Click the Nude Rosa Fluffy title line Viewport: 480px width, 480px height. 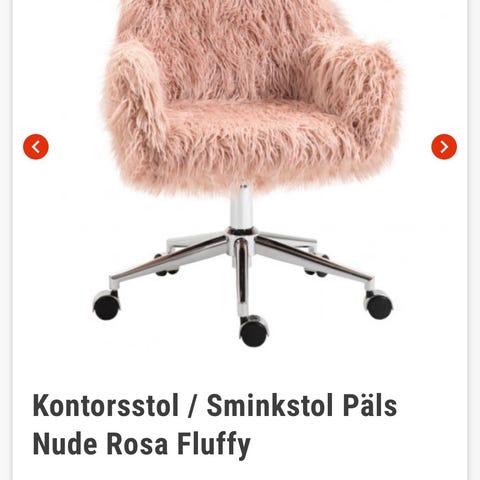point(142,443)
